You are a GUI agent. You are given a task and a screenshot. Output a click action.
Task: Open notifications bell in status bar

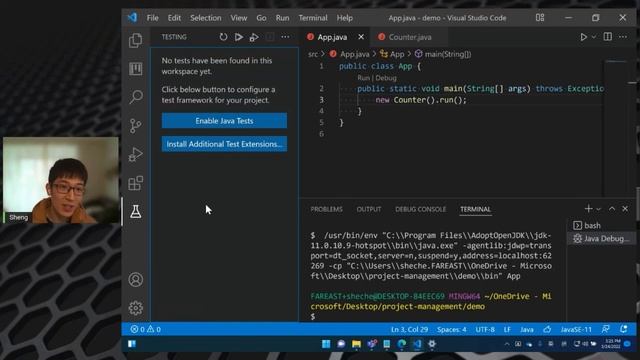[623, 329]
